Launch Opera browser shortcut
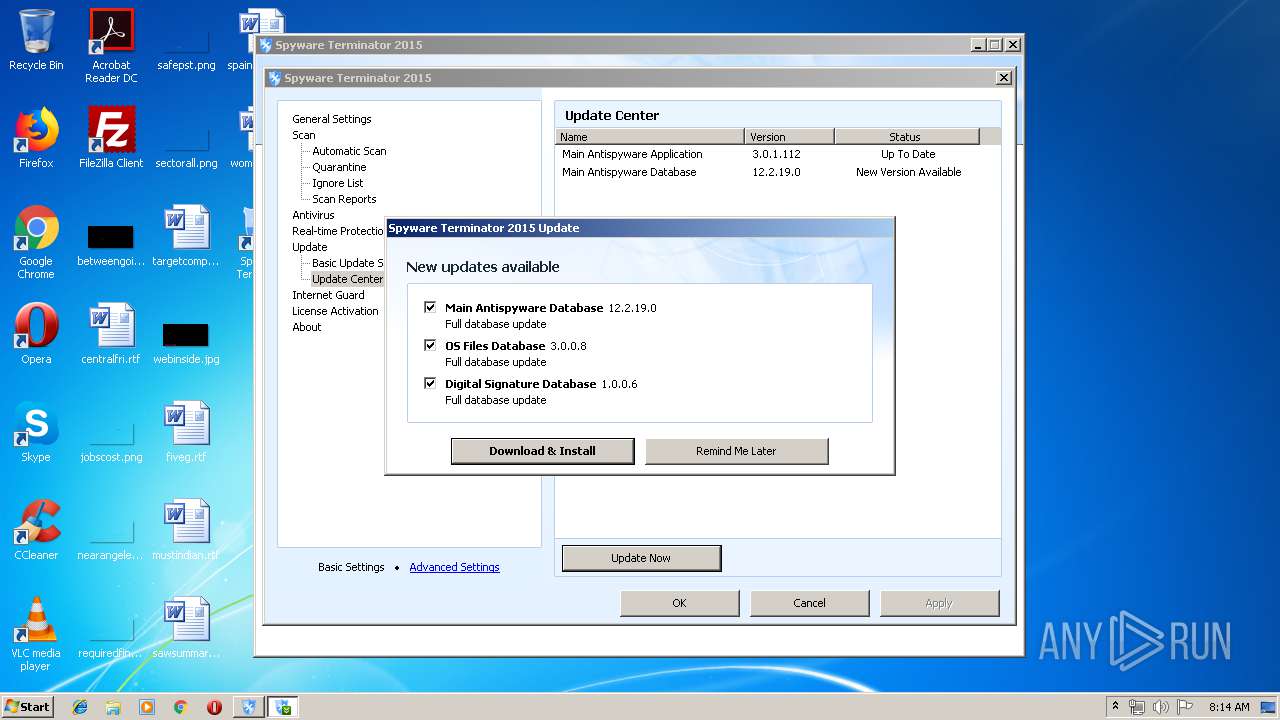Screen dimensions: 1280x720 pos(36,334)
